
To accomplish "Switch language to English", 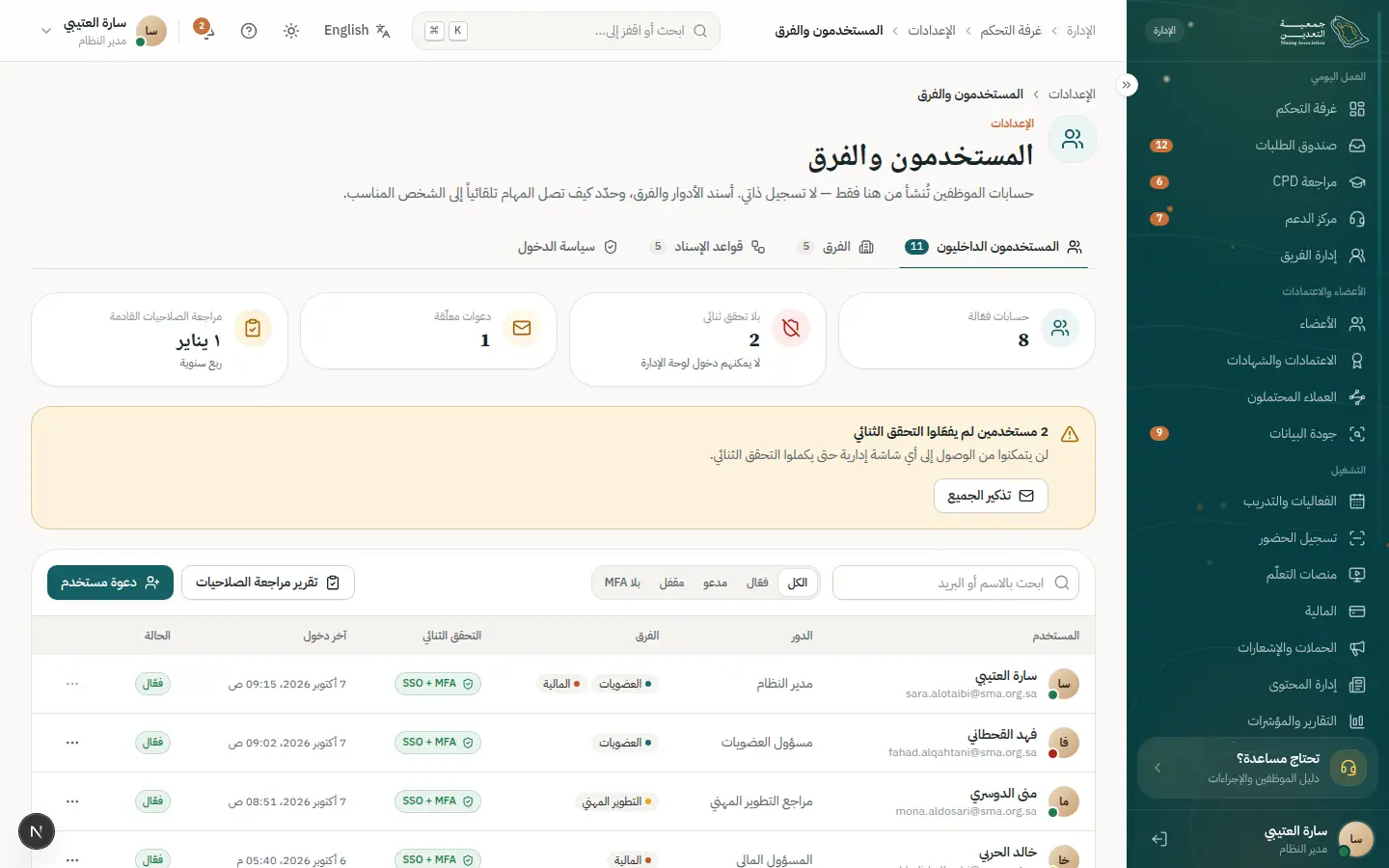I will click(x=357, y=31).
